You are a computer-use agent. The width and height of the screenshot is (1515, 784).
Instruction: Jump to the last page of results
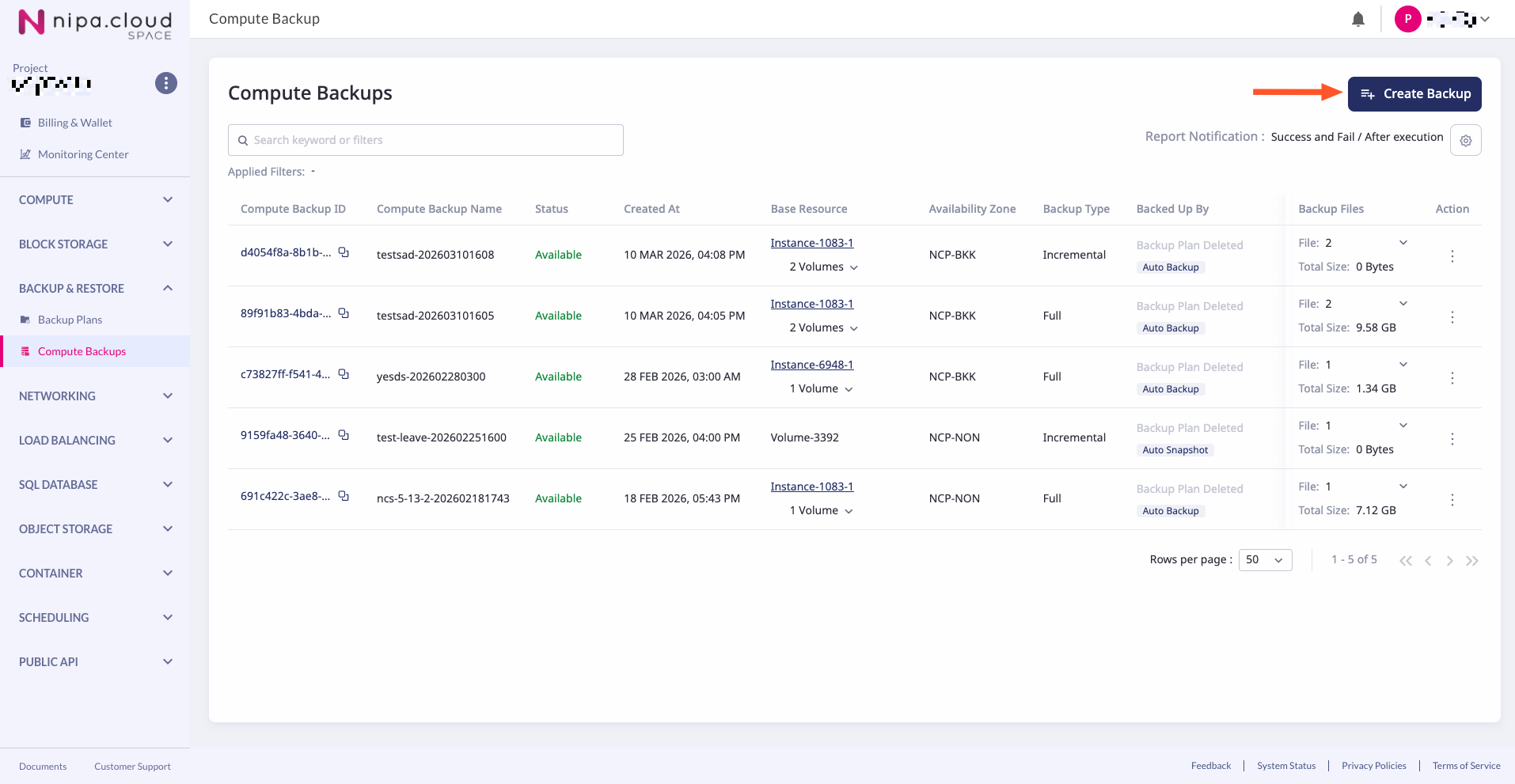pyautogui.click(x=1471, y=561)
